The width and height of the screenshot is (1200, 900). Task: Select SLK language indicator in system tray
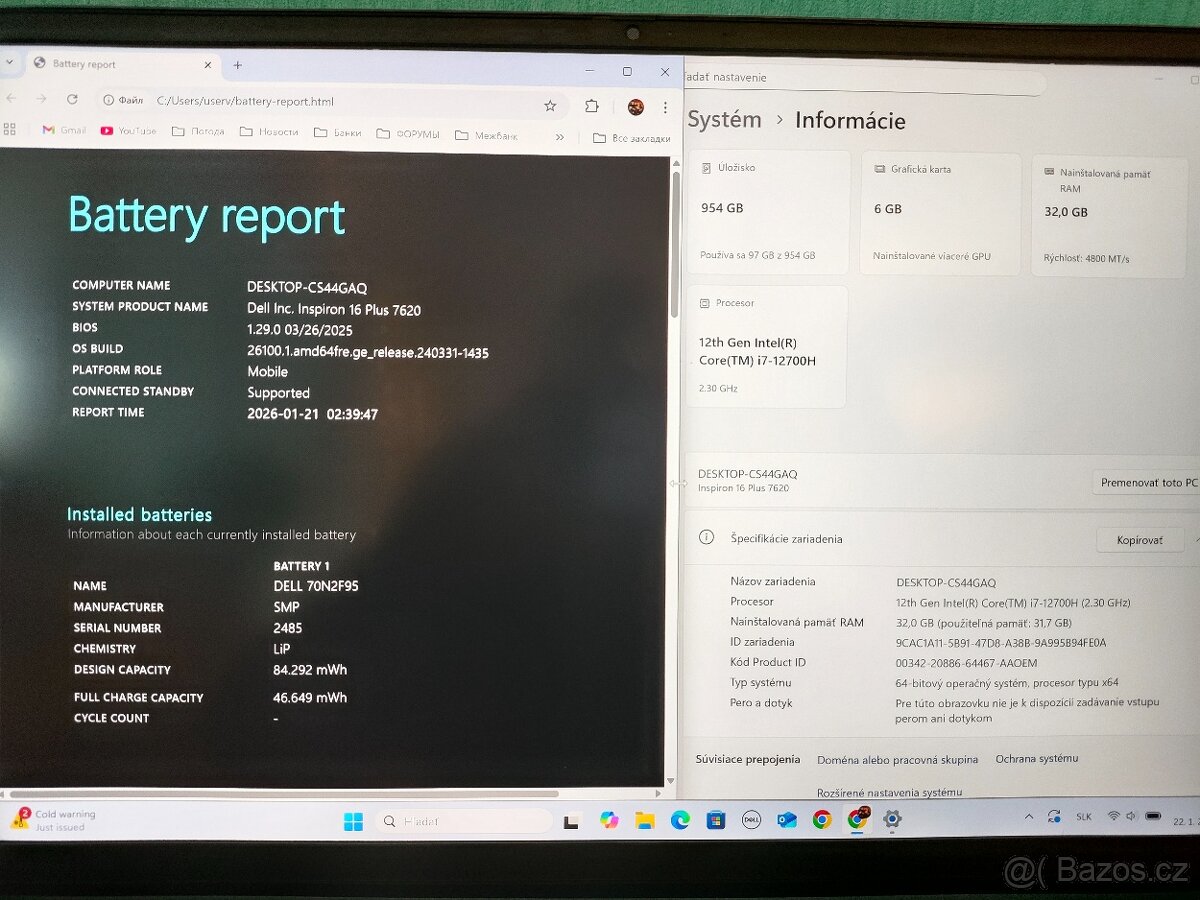click(1083, 816)
